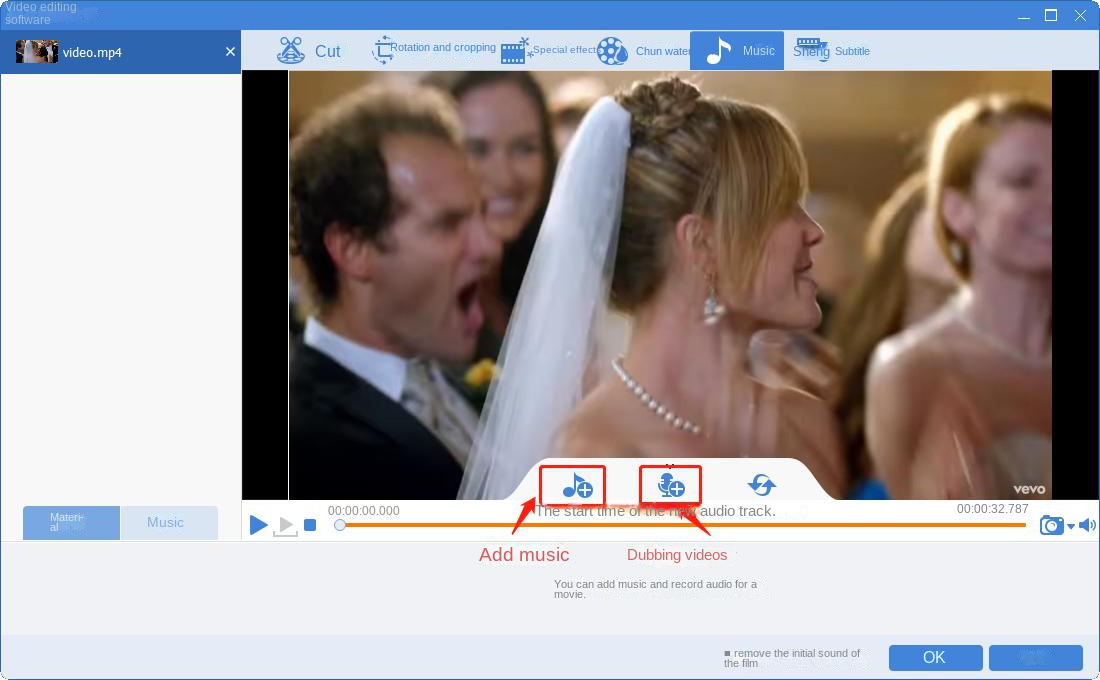Viewport: 1100px width, 680px height.
Task: Click the blank button beside OK
Action: point(1035,657)
